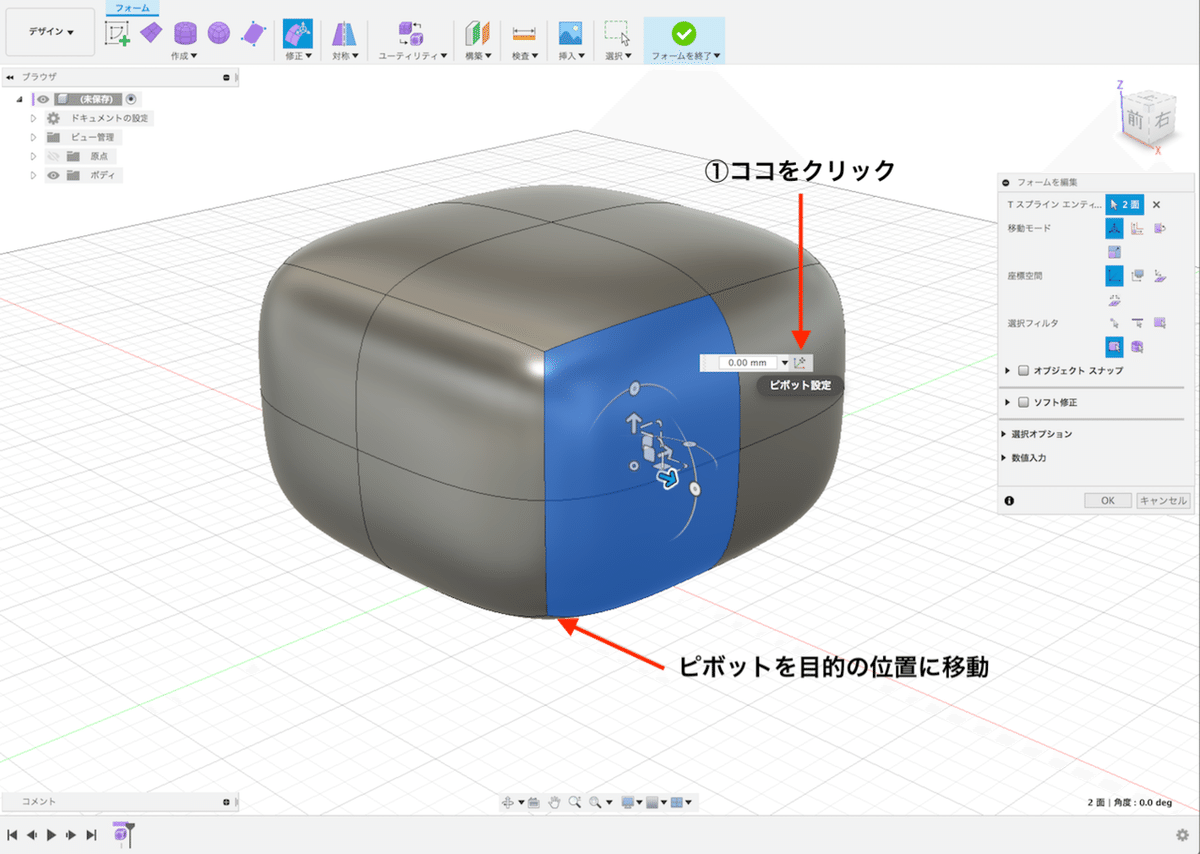Viewport: 1200px width, 854px height.
Task: Click the 2 面 selection button
Action: [x=1124, y=205]
